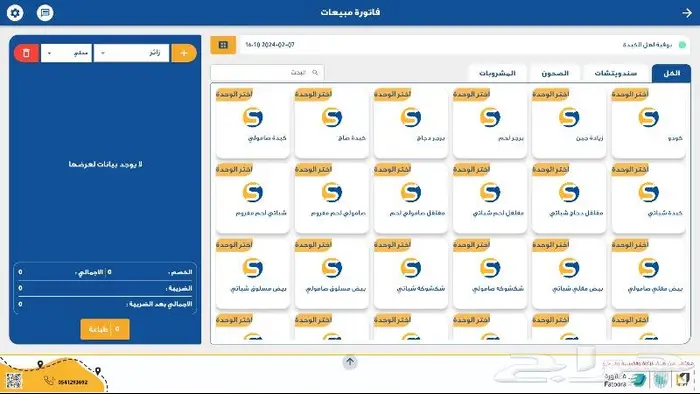Select the مقلقل صامولي لحم product card

coord(411,198)
